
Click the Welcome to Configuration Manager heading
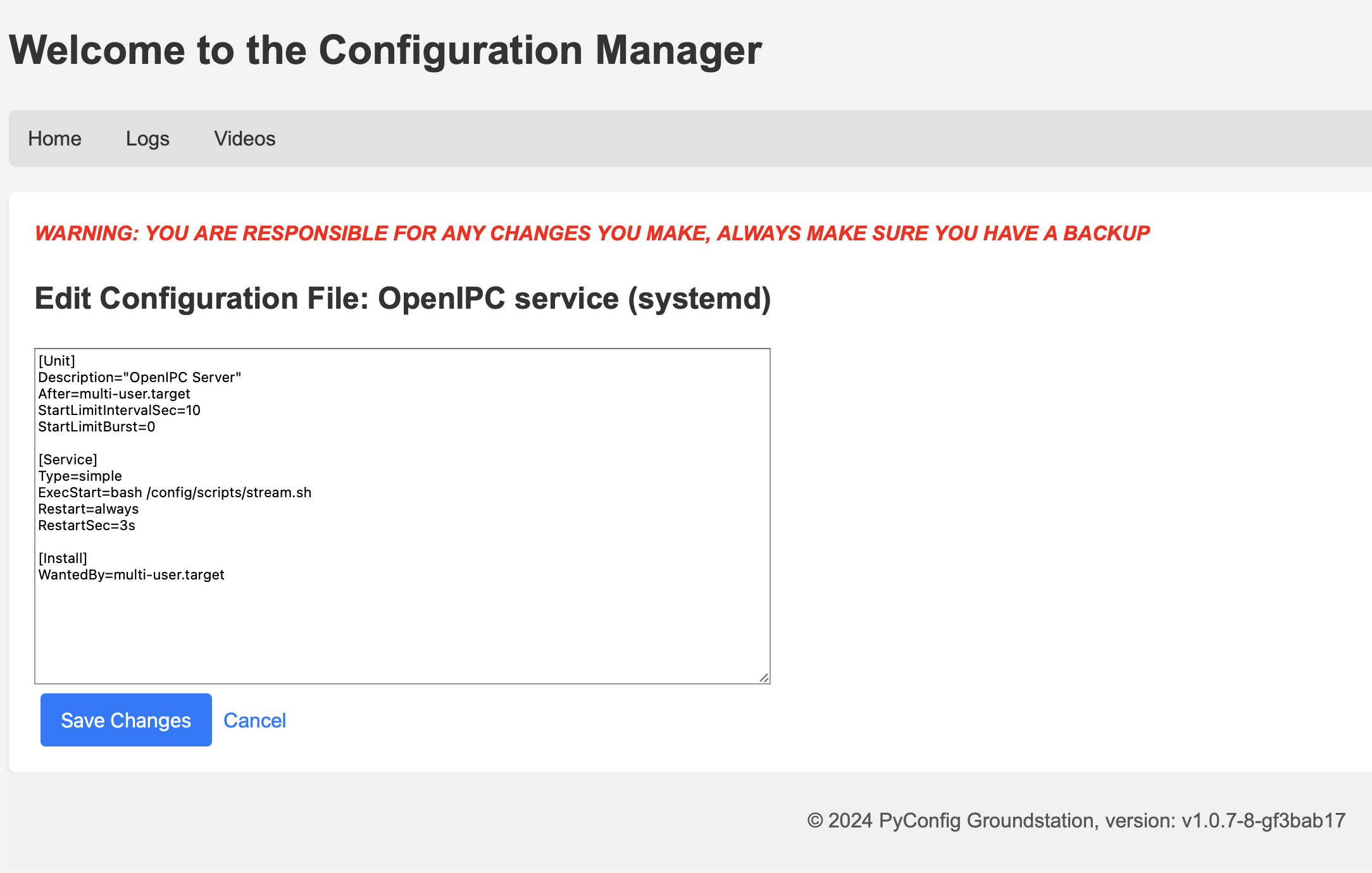pyautogui.click(x=385, y=50)
